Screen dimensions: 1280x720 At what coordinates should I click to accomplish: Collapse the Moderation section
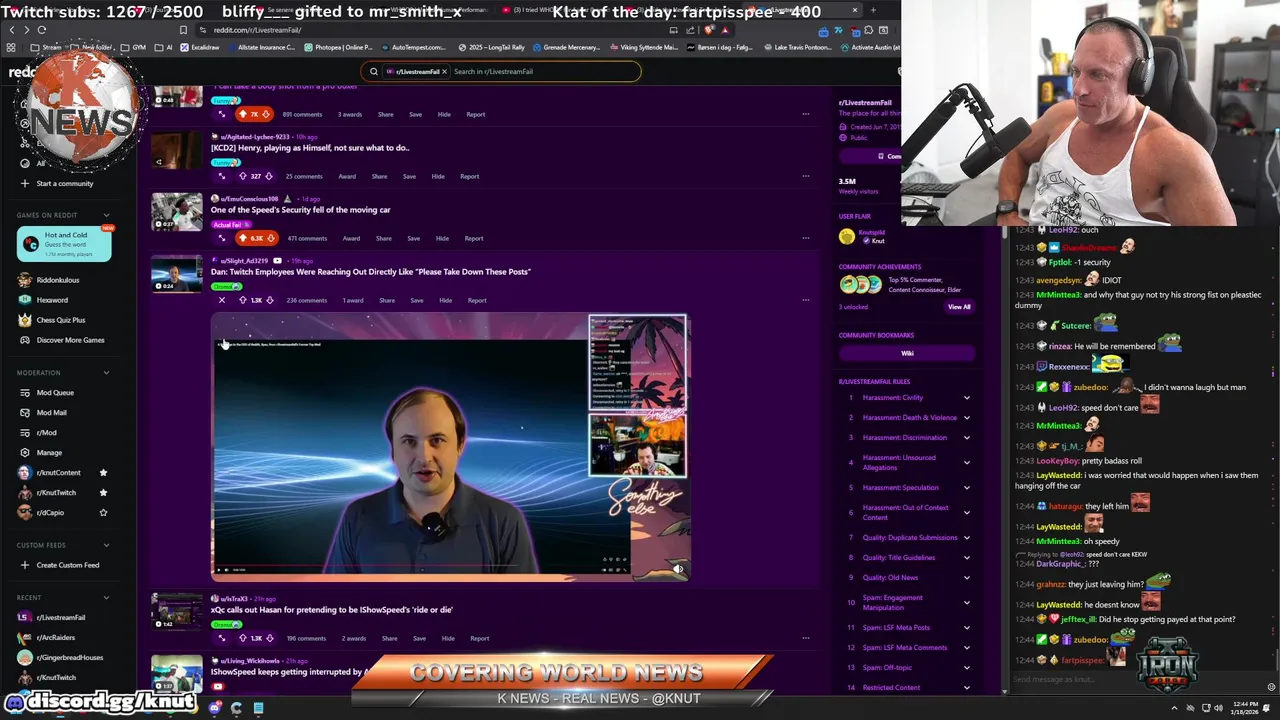[x=106, y=373]
